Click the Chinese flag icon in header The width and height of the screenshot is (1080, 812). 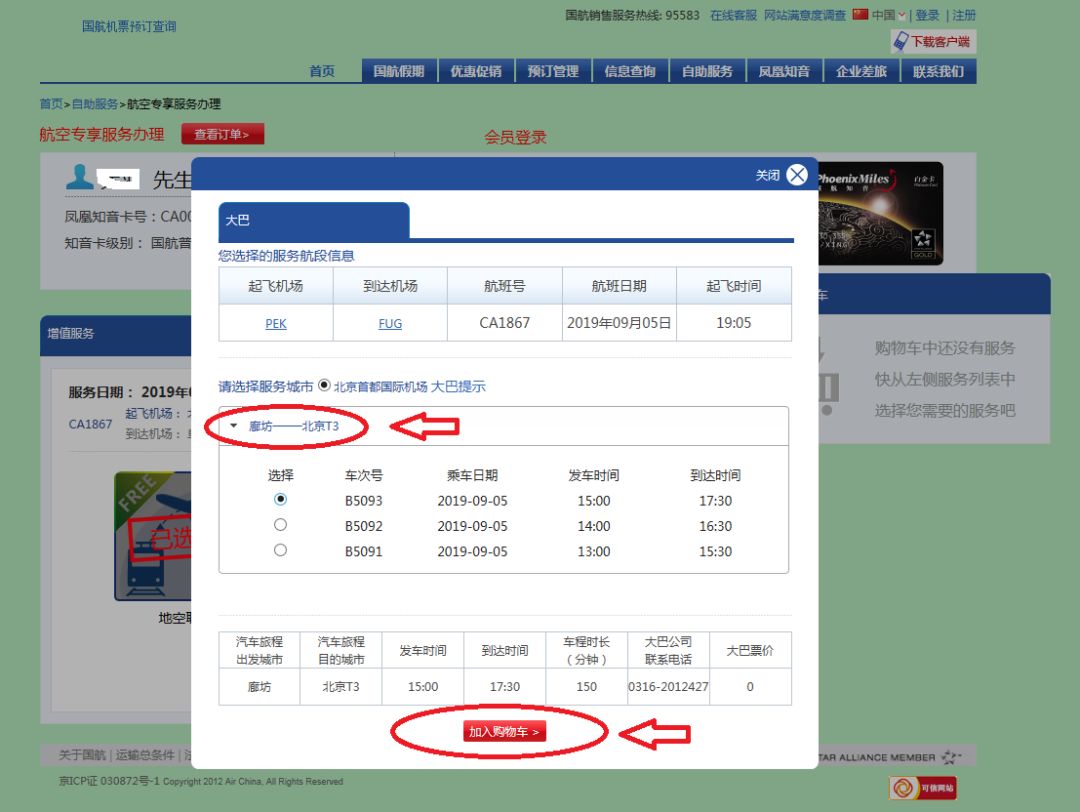[x=858, y=14]
